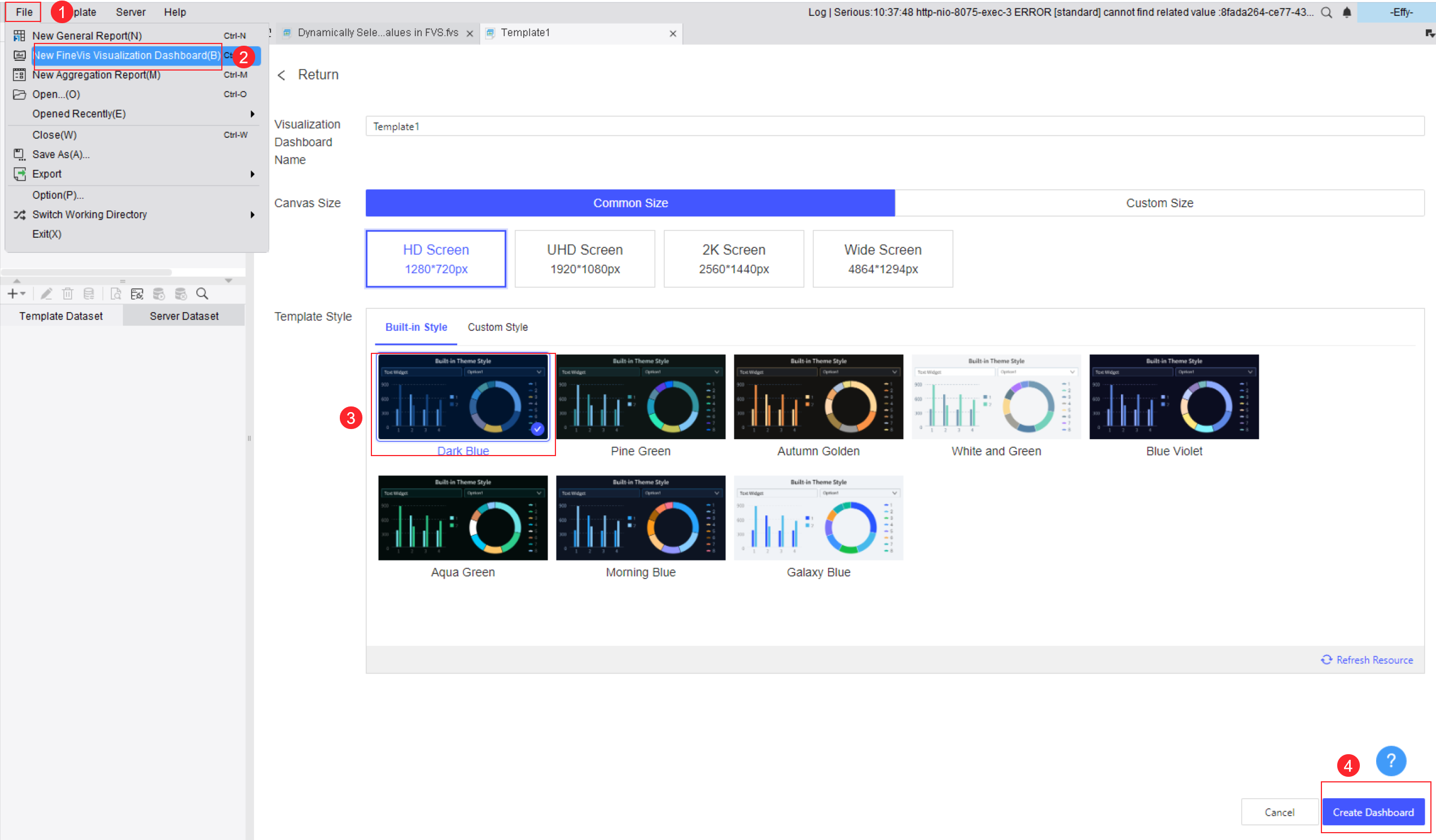Click the preview dataset document icon
Image resolution: width=1436 pixels, height=840 pixels.
[116, 294]
